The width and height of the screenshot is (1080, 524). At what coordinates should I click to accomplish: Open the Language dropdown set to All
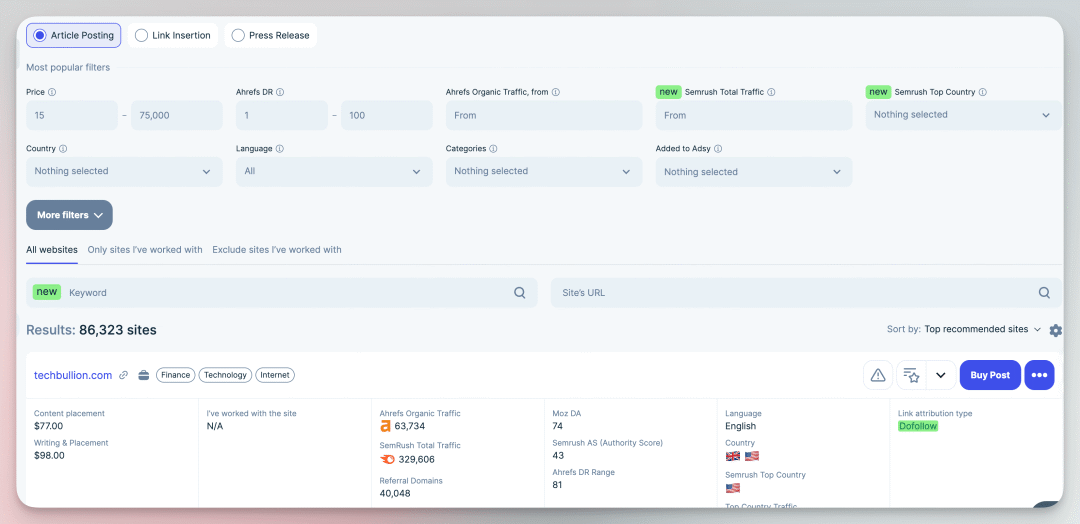tap(334, 171)
